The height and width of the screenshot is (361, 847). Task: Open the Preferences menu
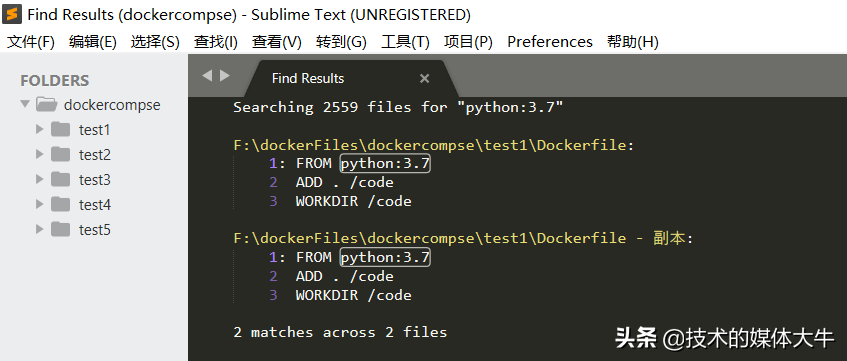[550, 42]
